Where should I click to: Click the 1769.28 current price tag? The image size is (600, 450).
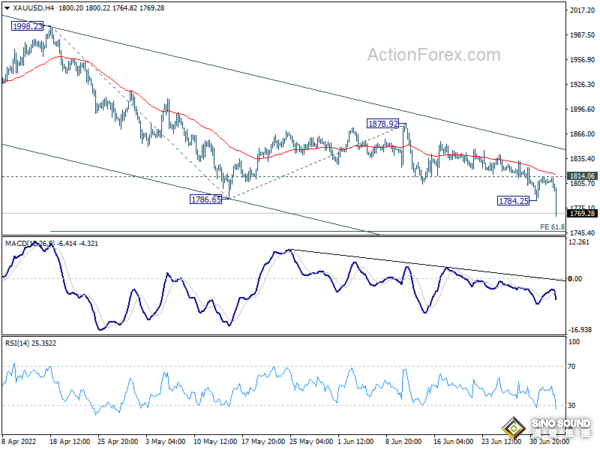[582, 214]
